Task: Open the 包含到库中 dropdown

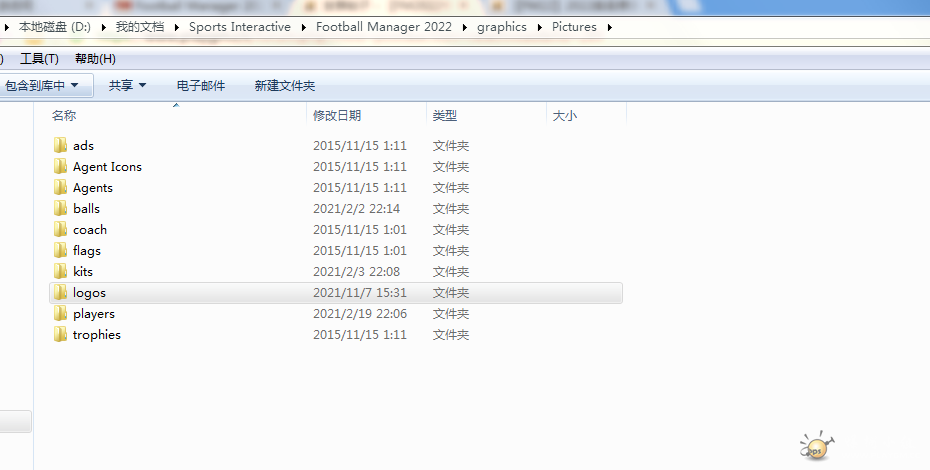Action: click(x=42, y=85)
